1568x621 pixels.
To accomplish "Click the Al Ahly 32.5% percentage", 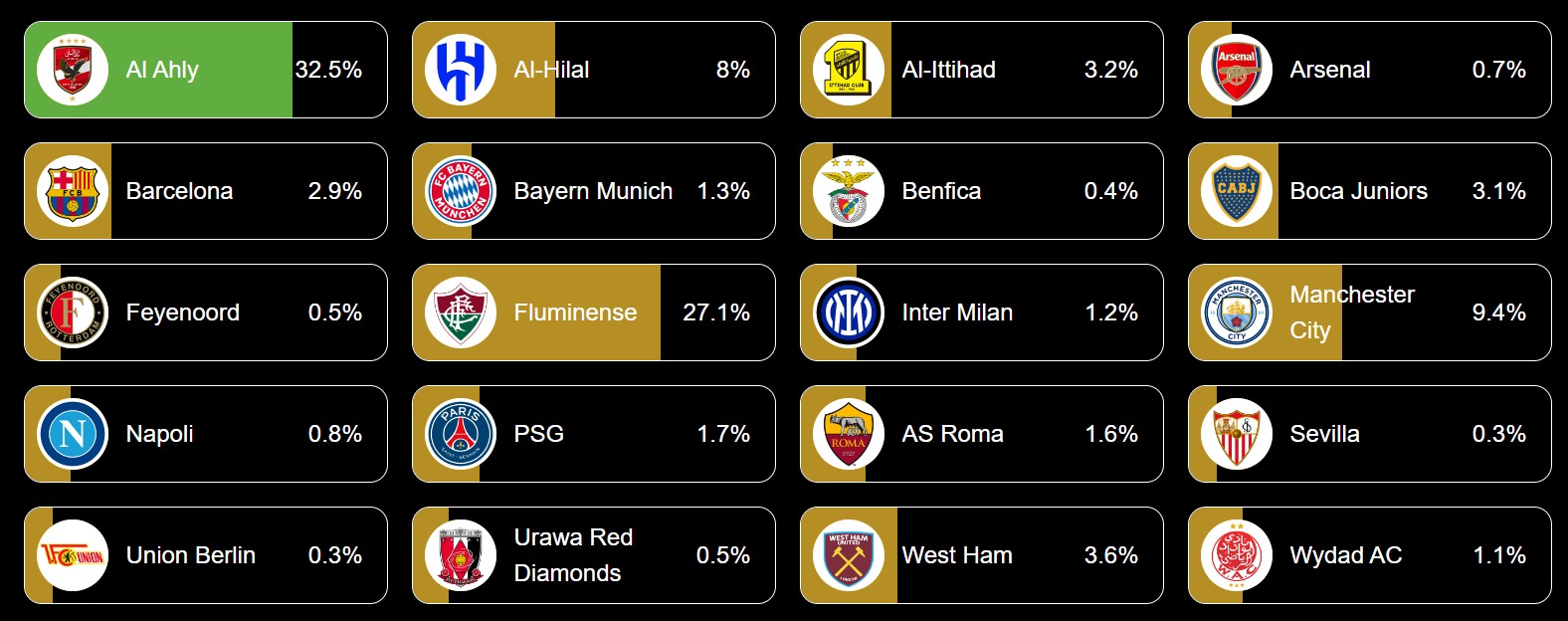I will (328, 70).
